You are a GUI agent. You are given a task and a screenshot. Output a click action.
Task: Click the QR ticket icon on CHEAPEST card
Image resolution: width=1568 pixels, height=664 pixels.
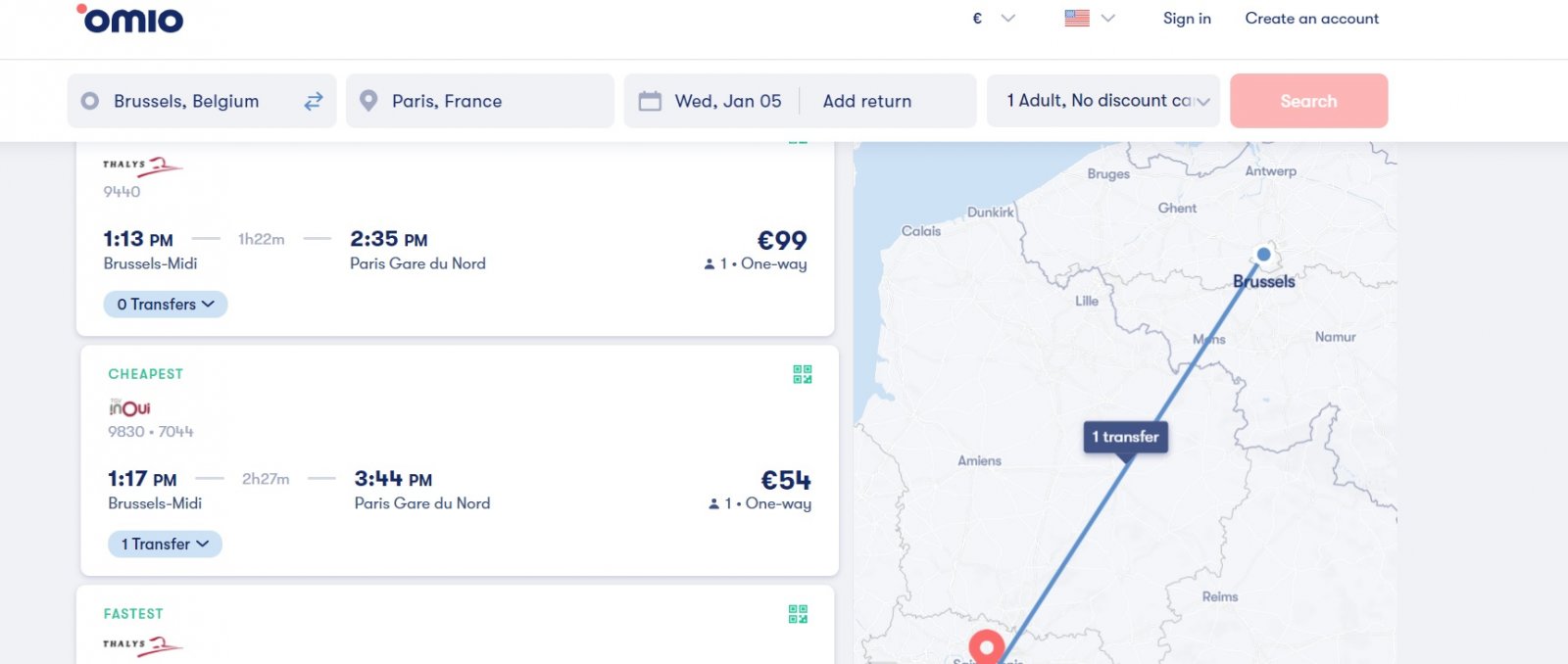click(x=803, y=374)
